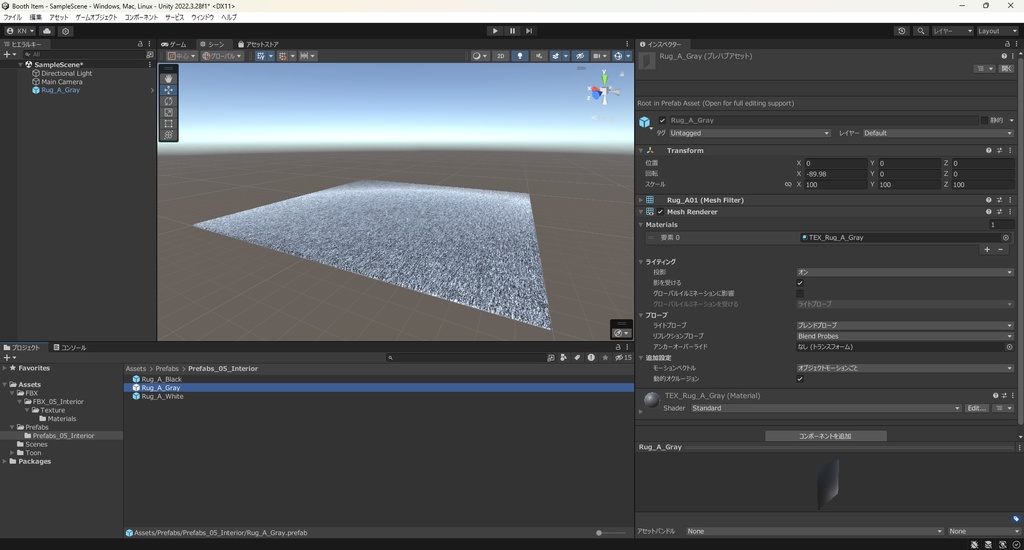Click the Pause button
Screen dimensions: 1024x550
(512, 31)
